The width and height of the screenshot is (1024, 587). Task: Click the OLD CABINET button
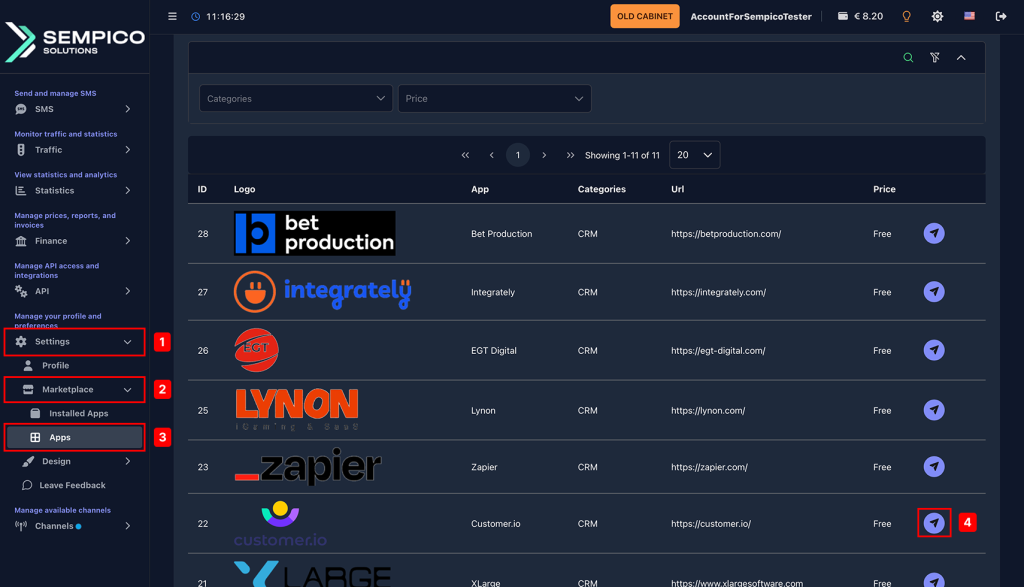click(645, 16)
